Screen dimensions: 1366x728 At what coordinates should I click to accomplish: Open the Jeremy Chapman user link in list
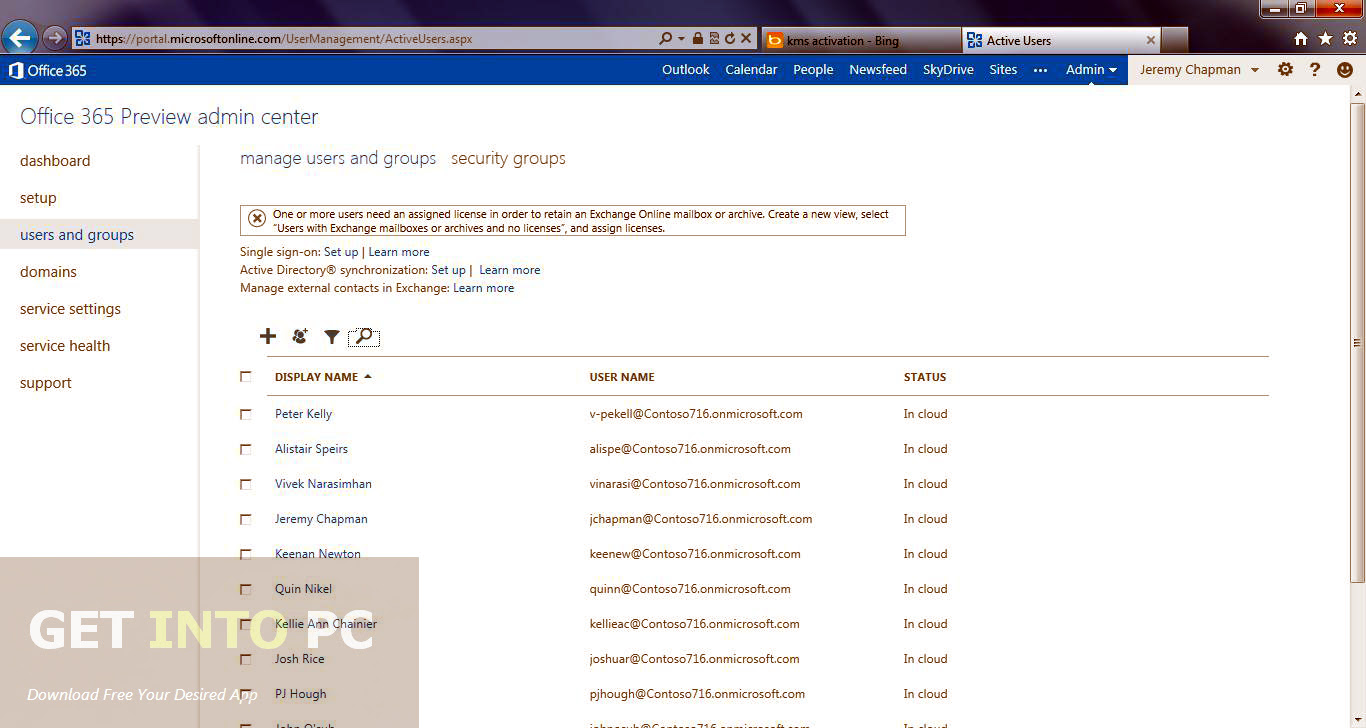321,519
